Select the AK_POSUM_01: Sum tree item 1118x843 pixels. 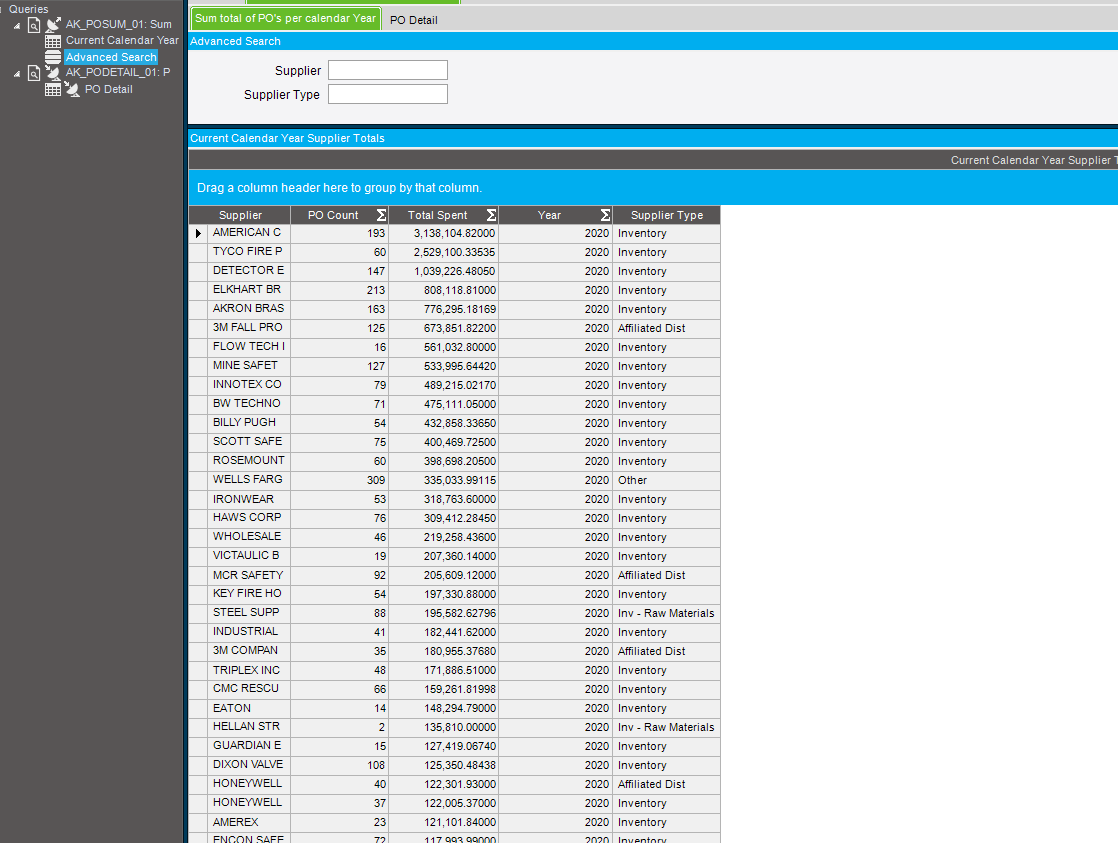pos(118,24)
